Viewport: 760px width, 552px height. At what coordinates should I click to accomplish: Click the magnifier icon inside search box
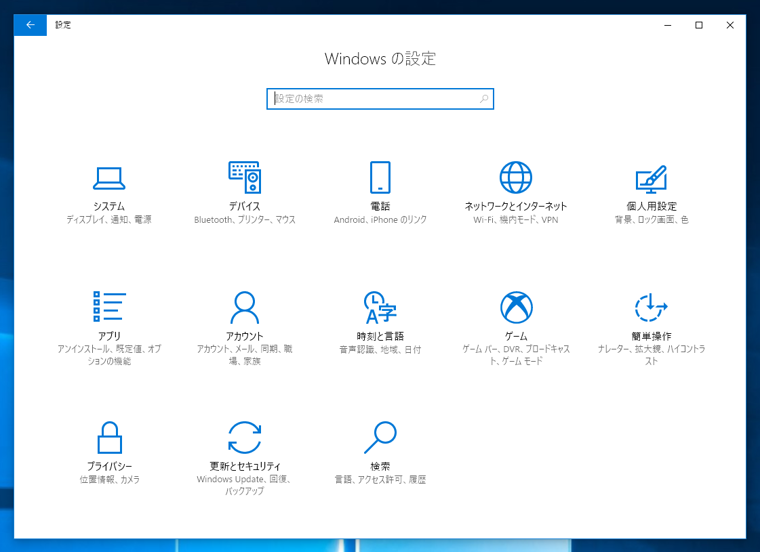[x=484, y=99]
